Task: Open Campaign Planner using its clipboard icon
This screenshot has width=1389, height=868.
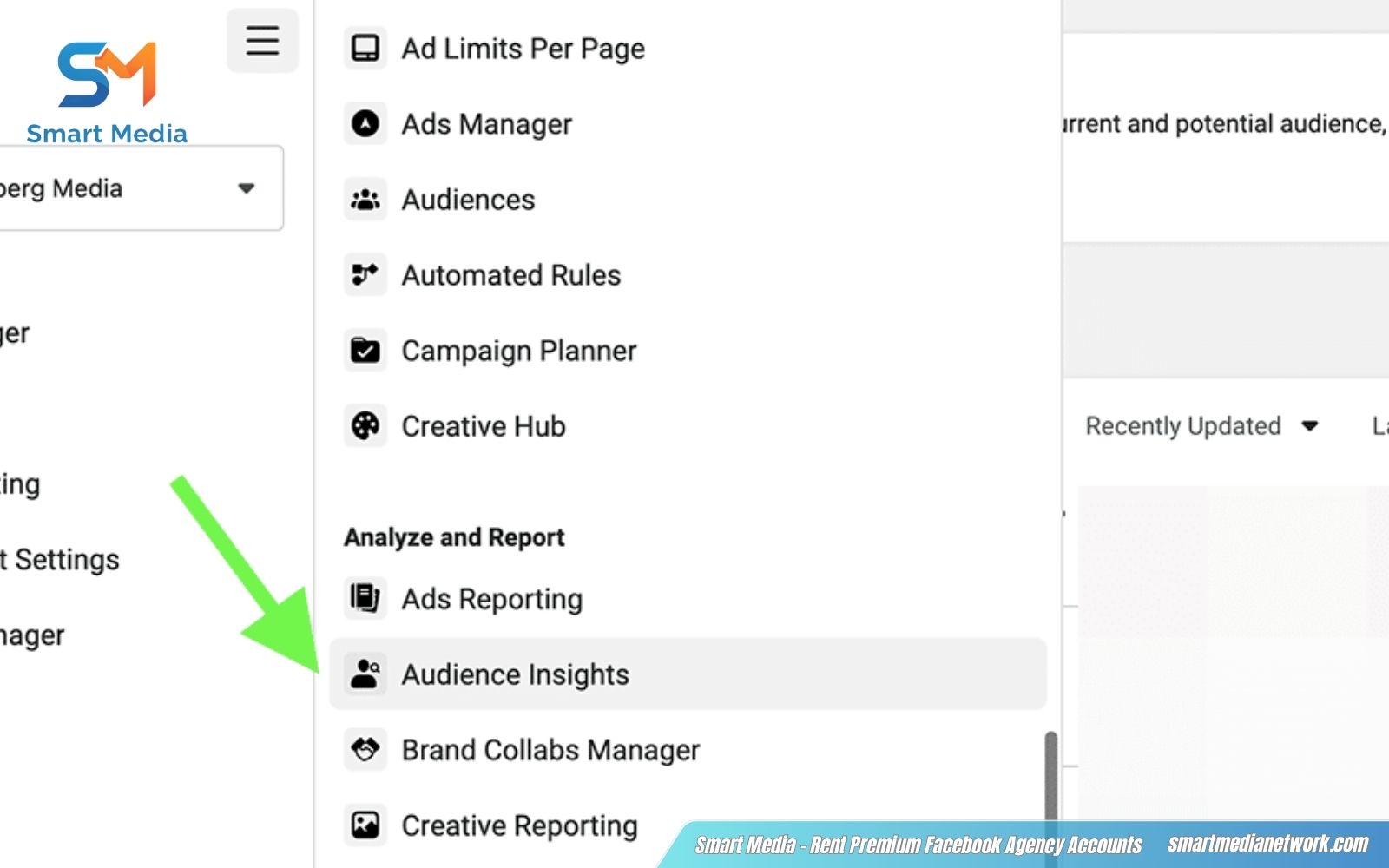Action: click(365, 350)
